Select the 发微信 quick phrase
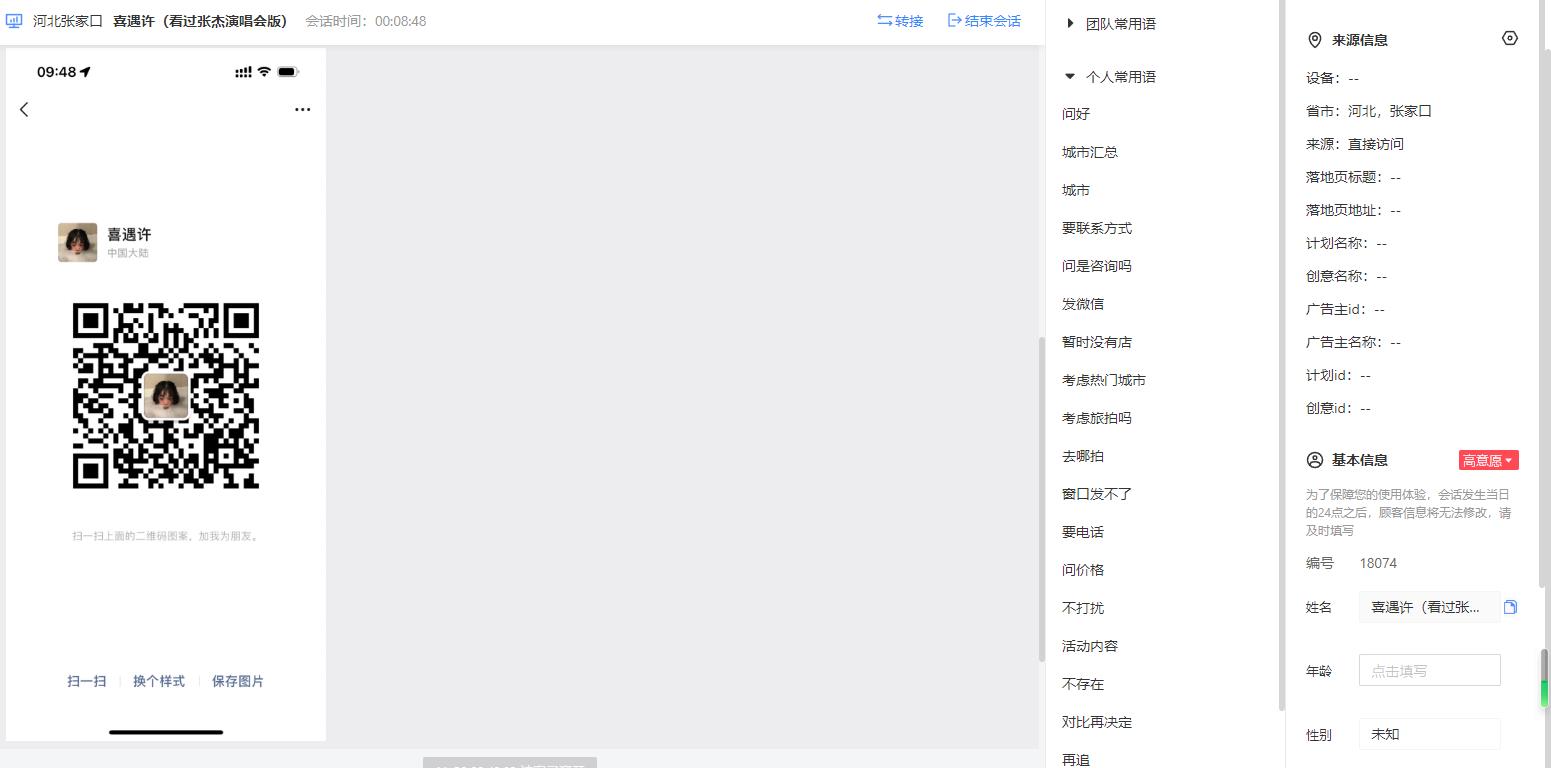Viewport: 1551px width, 768px height. coord(1083,304)
